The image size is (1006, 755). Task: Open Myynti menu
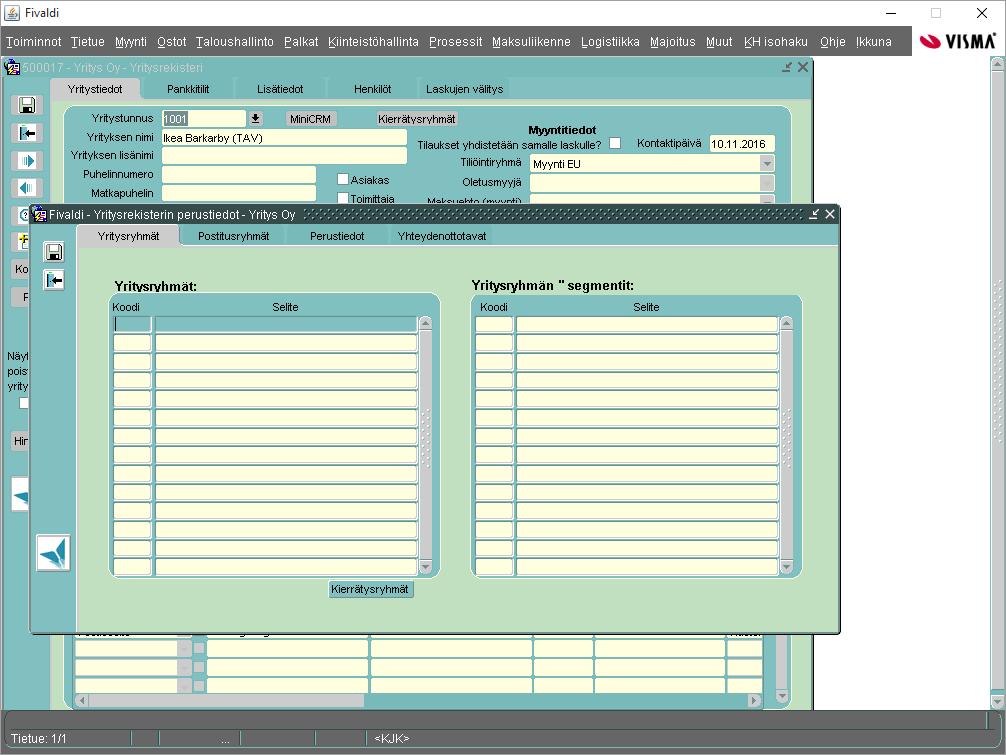click(131, 42)
